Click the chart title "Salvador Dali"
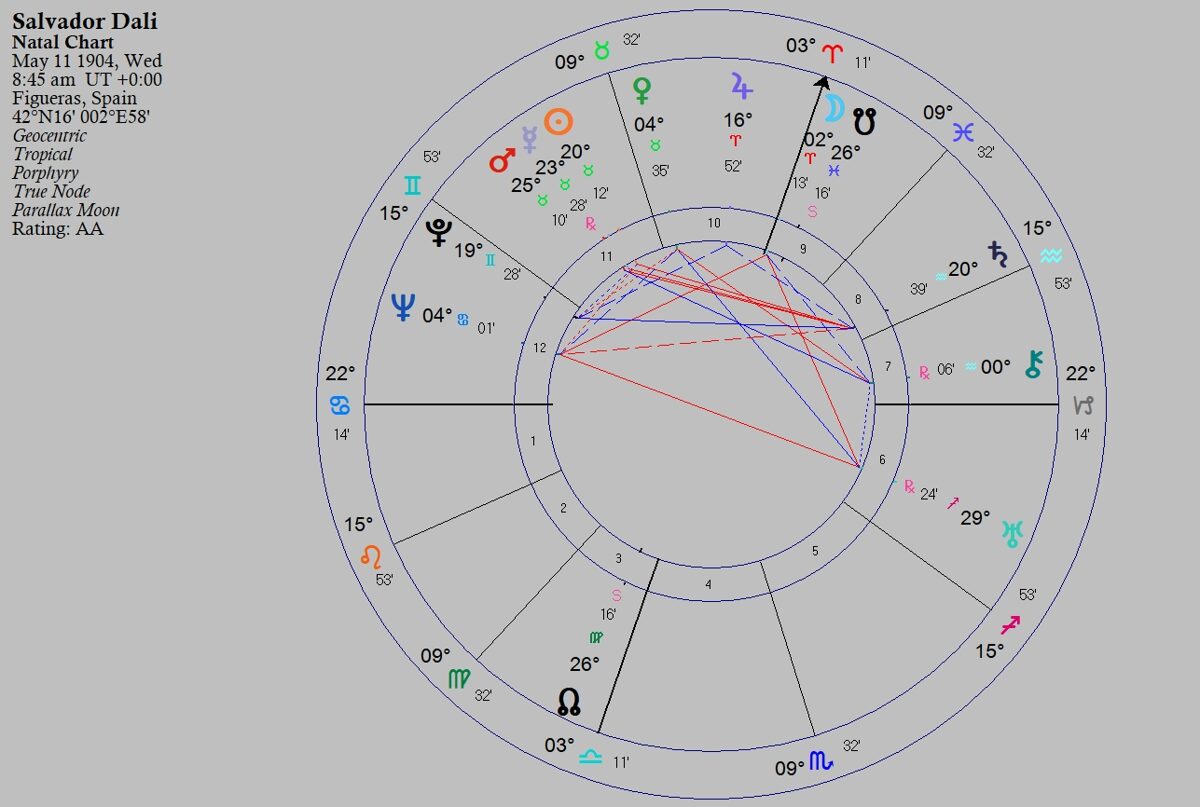Screen dimensions: 1200x807 click(85, 22)
